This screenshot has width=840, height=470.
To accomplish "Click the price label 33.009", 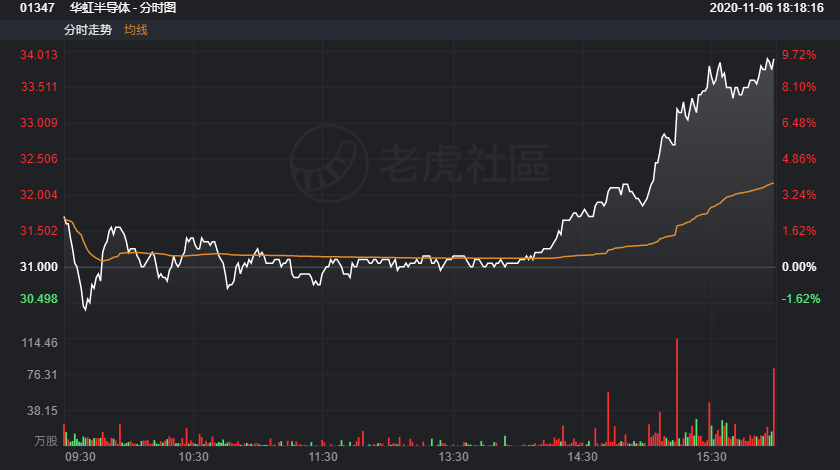I will point(39,123).
